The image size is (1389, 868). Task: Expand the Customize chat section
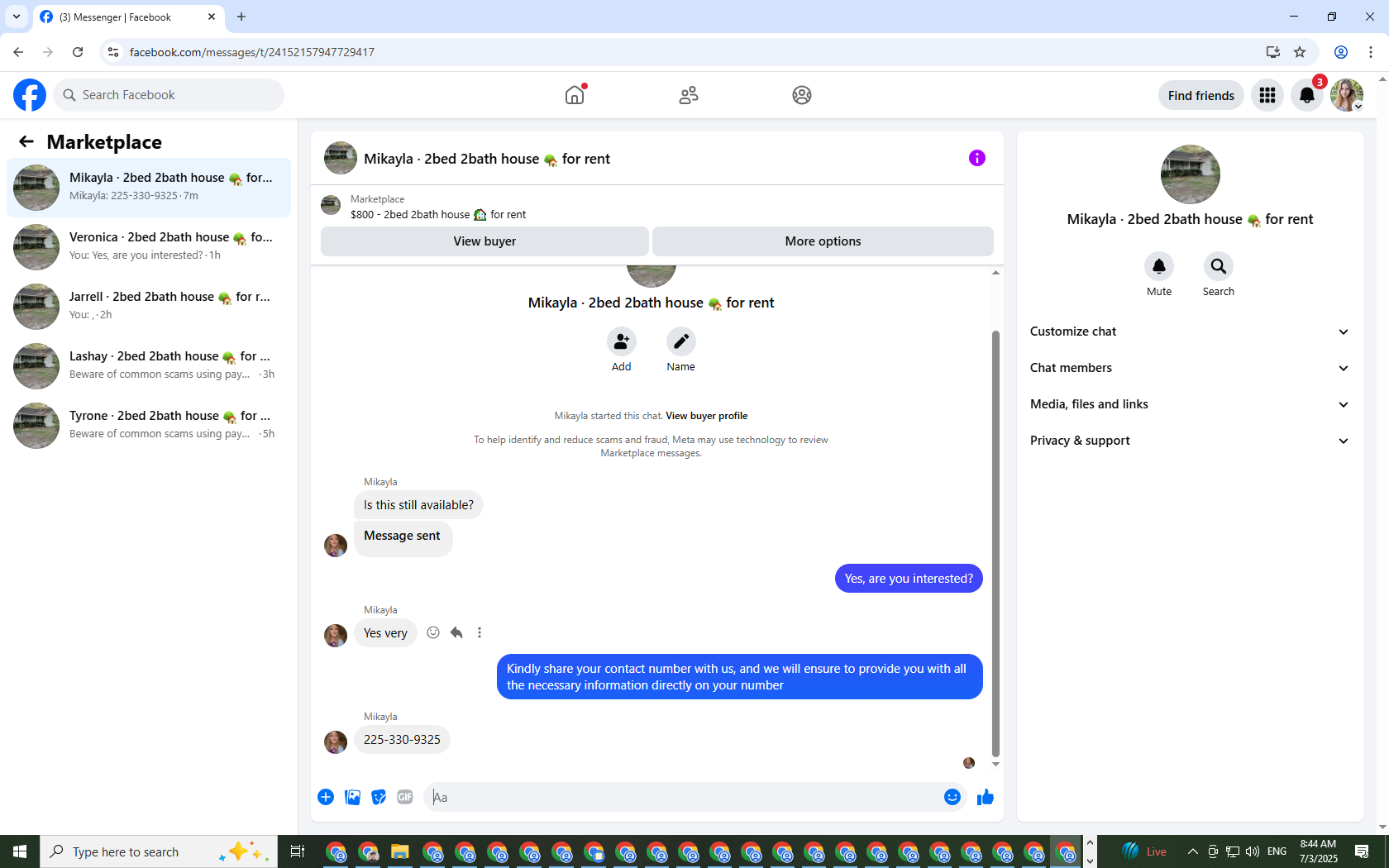[1190, 331]
